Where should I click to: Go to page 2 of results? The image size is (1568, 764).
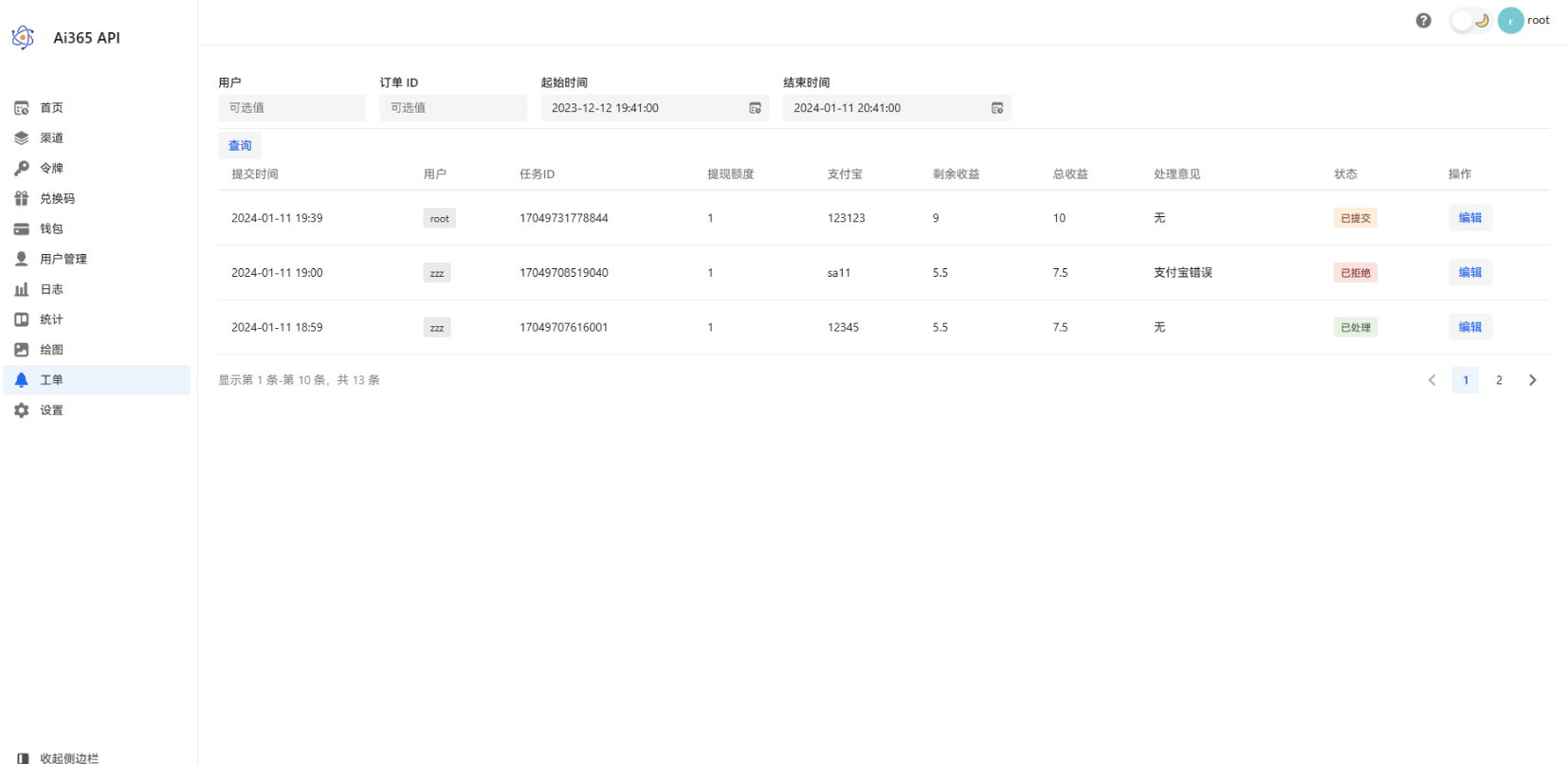pyautogui.click(x=1499, y=380)
